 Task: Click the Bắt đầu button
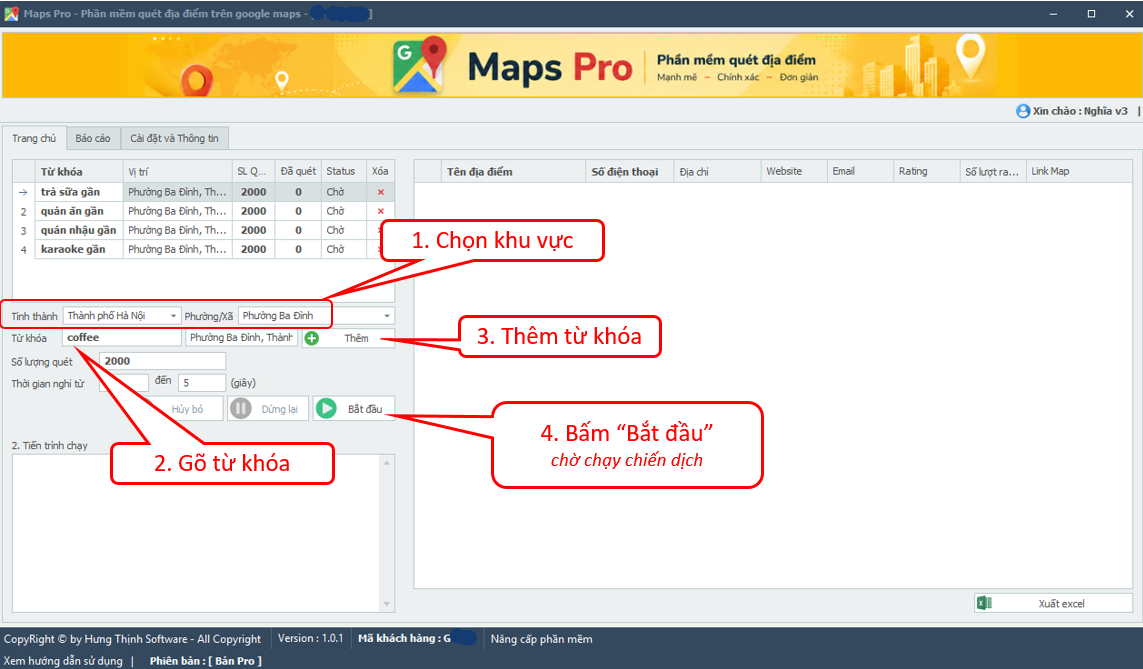354,409
